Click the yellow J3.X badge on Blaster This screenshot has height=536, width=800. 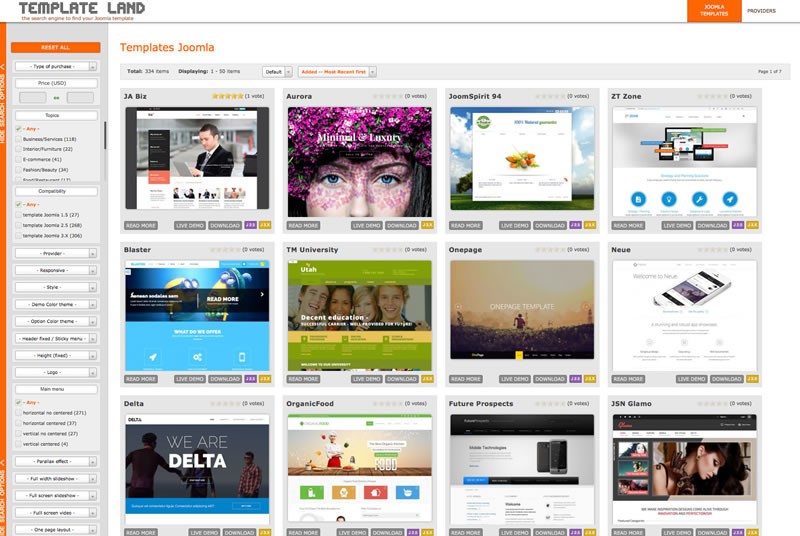(265, 379)
